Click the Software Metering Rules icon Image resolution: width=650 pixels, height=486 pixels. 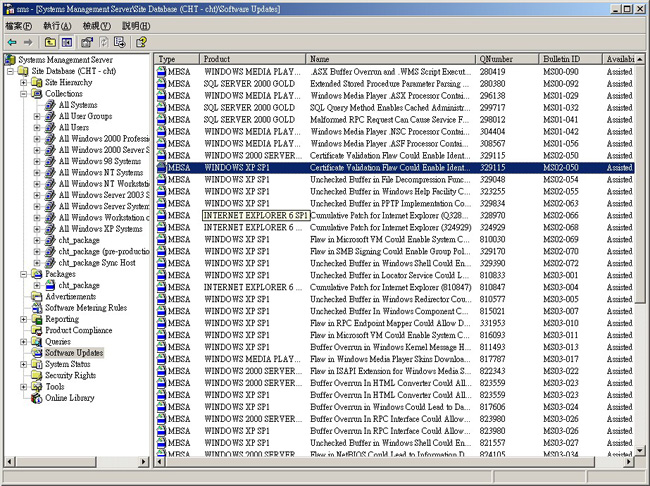click(37, 308)
